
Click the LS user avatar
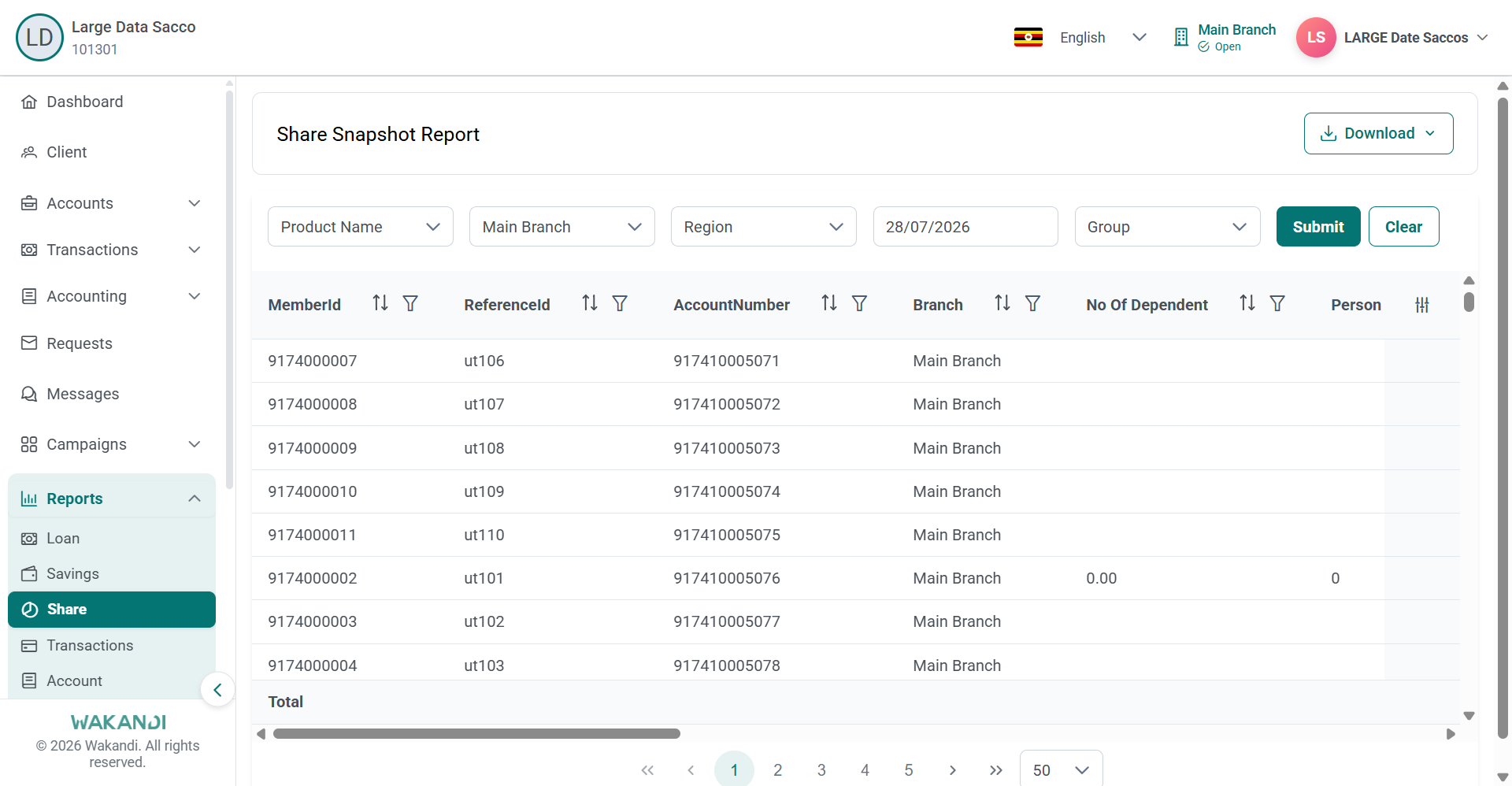(x=1316, y=37)
